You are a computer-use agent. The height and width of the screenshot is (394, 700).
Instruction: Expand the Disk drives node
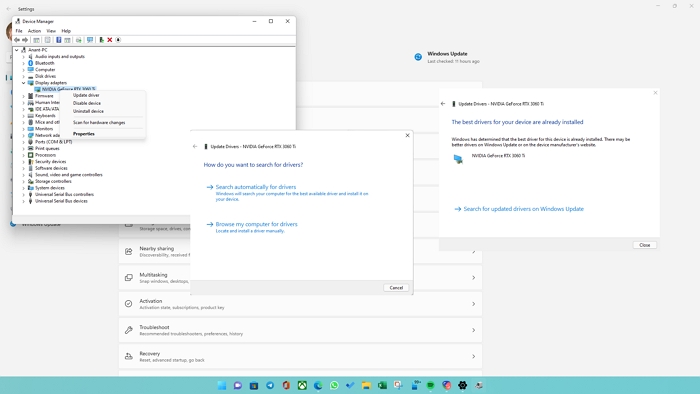coord(24,76)
